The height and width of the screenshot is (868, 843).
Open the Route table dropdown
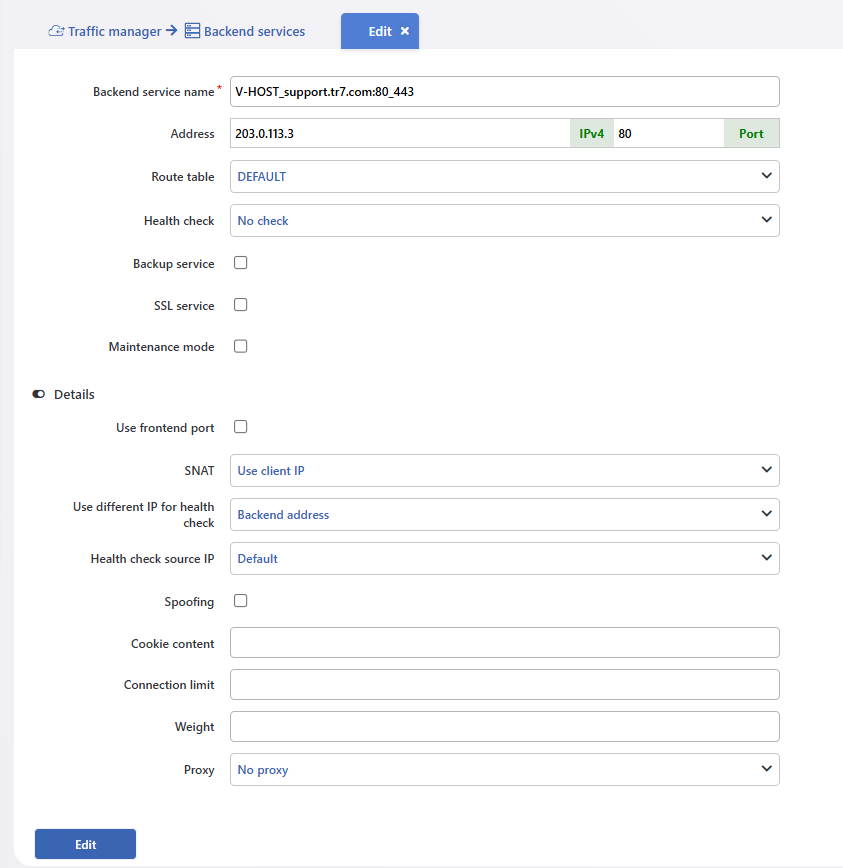pyautogui.click(x=505, y=177)
